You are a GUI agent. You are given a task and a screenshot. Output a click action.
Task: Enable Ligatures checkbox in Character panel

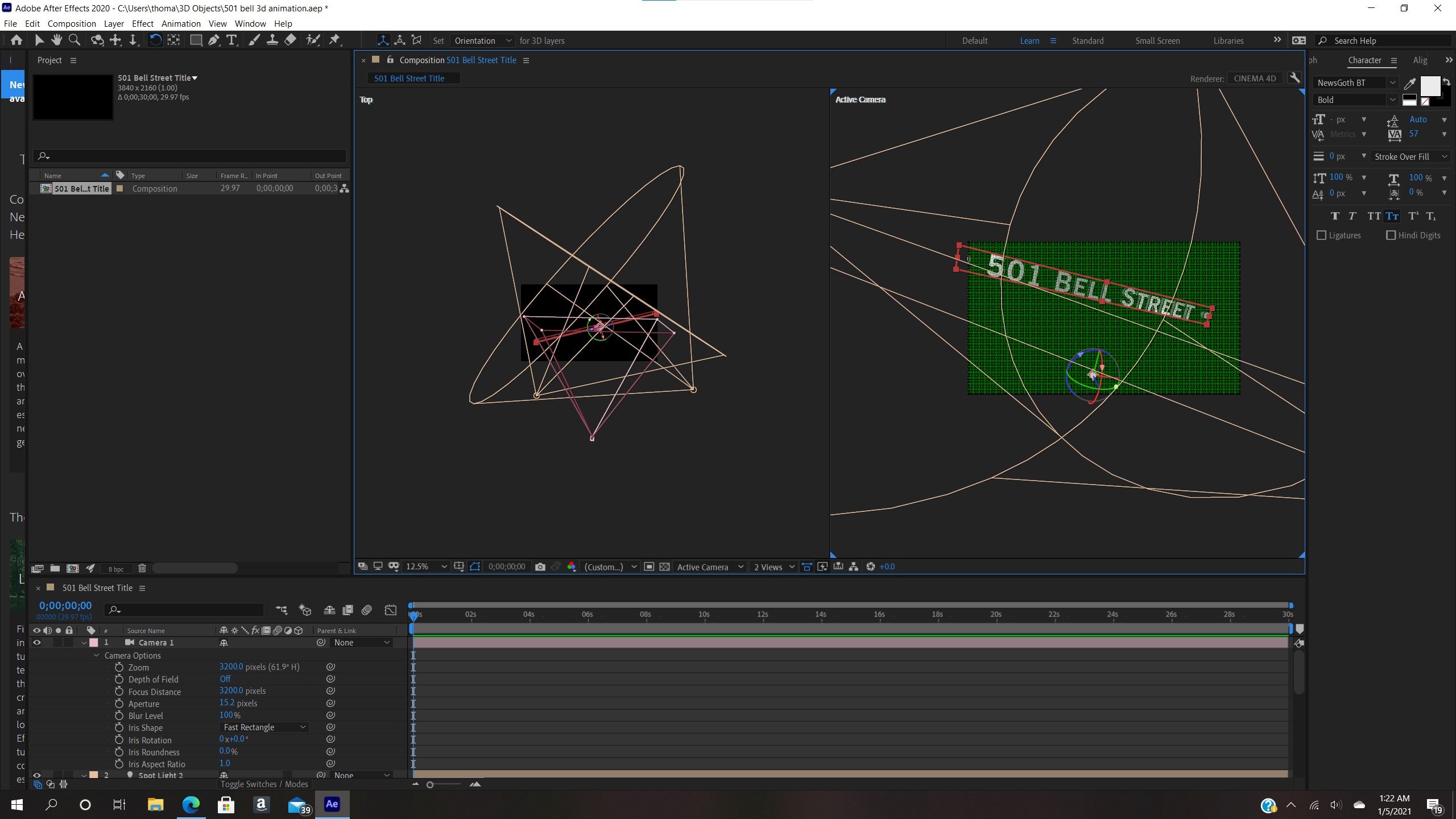tap(1322, 234)
